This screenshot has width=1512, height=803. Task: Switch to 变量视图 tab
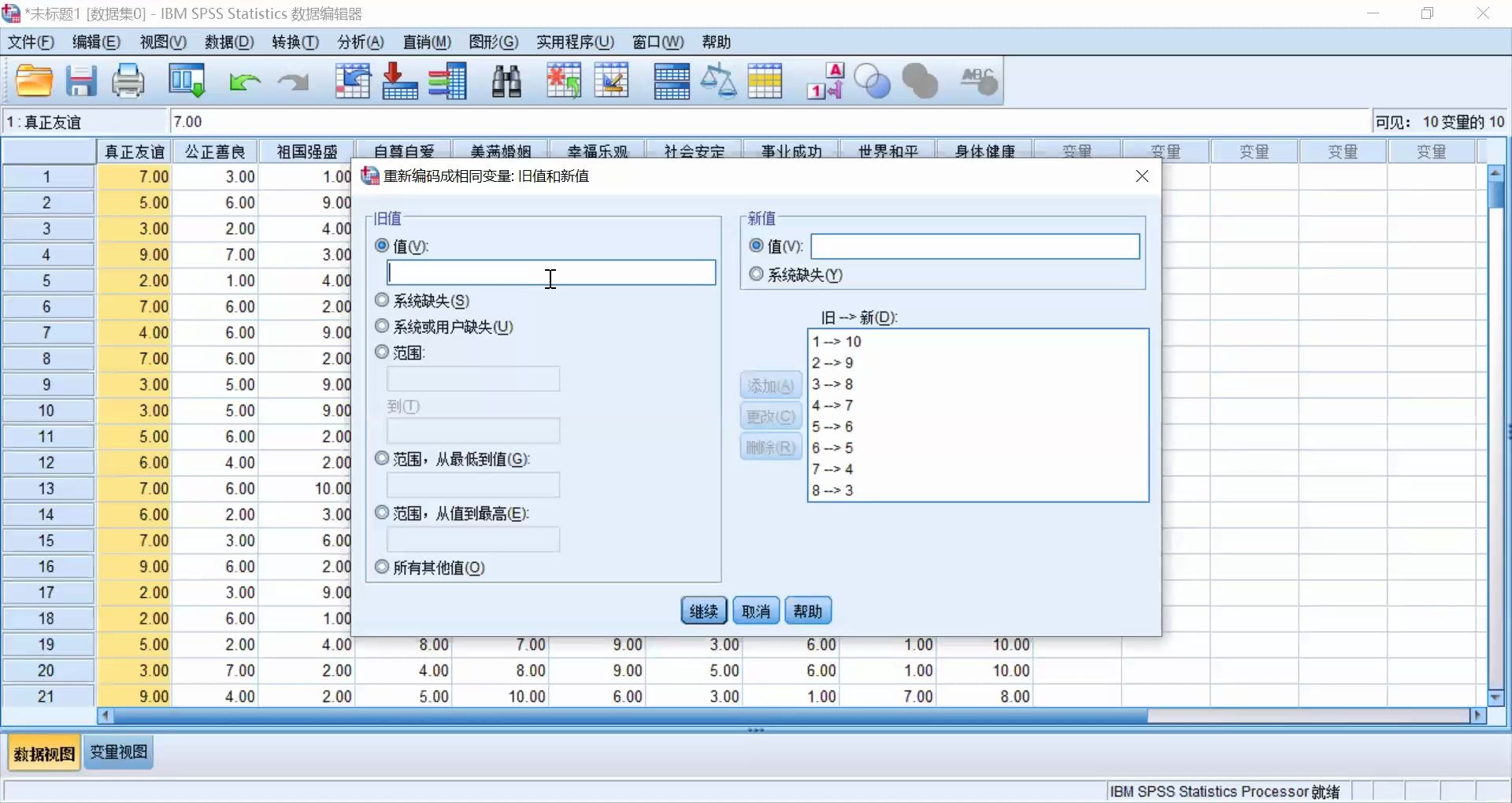pos(119,752)
